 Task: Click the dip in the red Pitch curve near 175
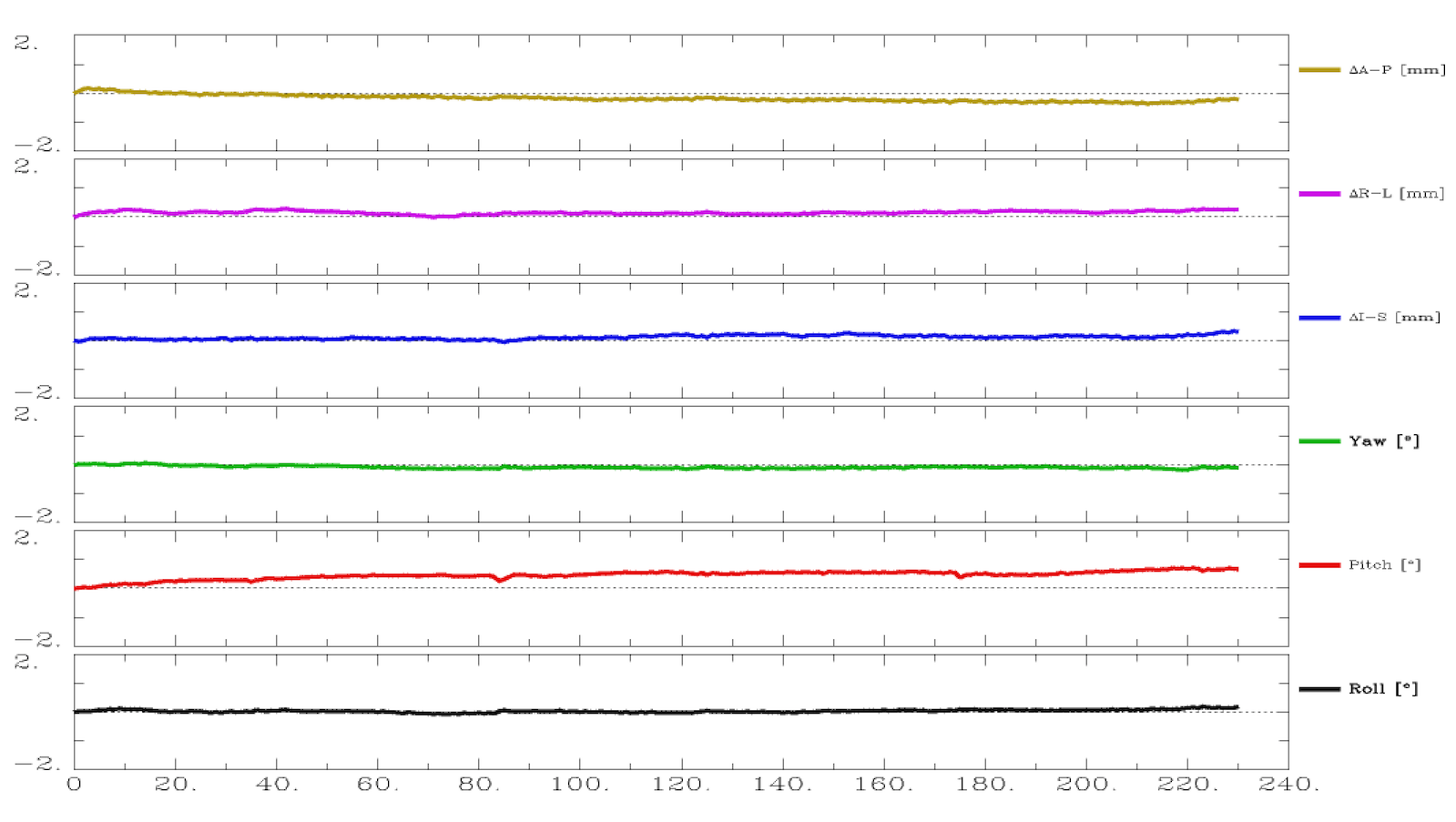958,575
